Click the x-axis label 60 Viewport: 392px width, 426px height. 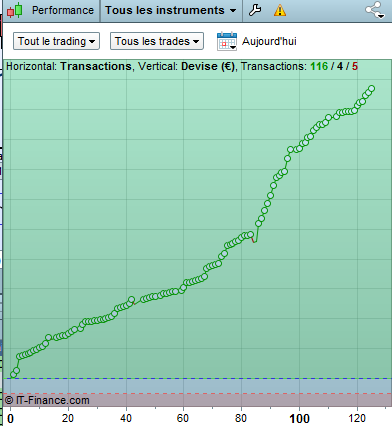point(183,418)
